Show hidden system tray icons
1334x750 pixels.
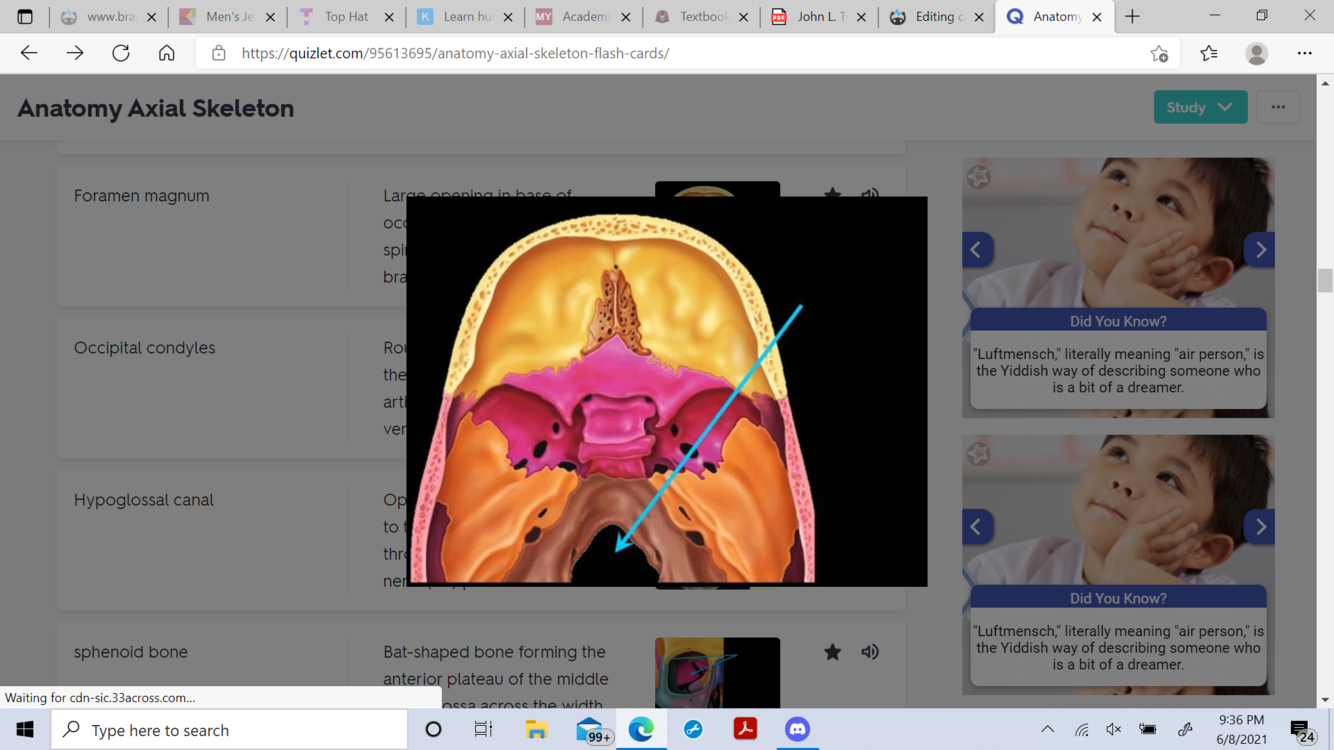[x=1047, y=730]
